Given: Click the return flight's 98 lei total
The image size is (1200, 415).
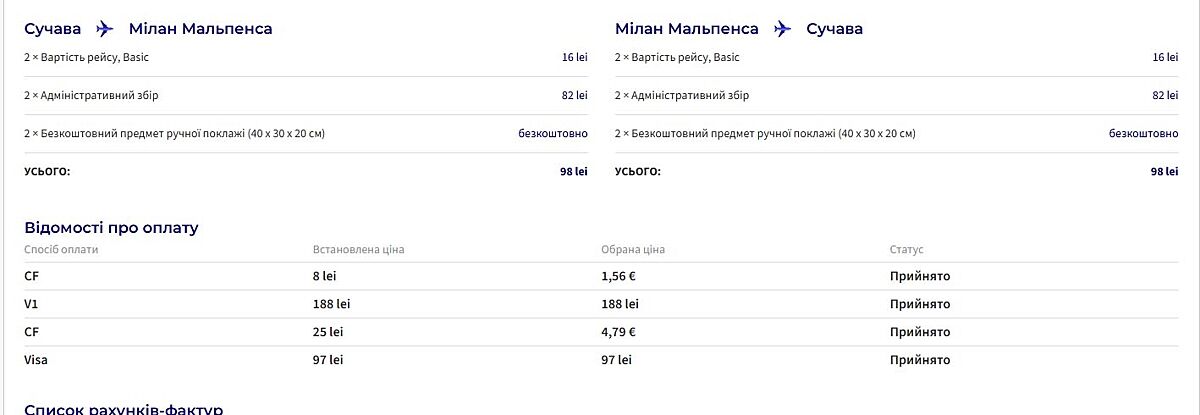Looking at the screenshot, I should tap(1164, 172).
